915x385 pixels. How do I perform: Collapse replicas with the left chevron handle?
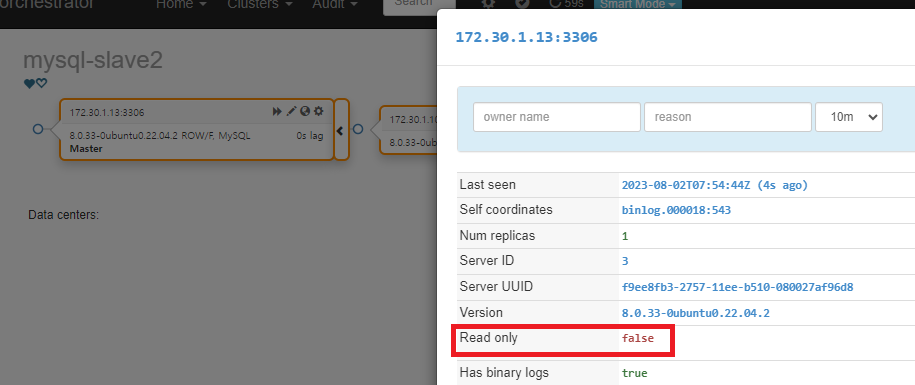(x=341, y=130)
